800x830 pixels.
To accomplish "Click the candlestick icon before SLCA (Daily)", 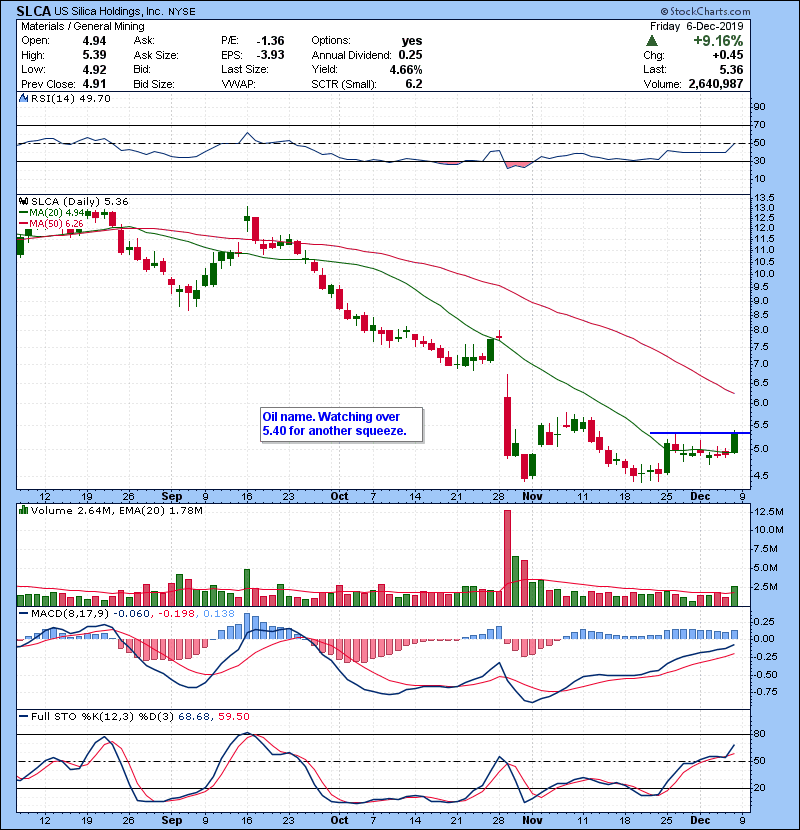I will [x=23, y=202].
